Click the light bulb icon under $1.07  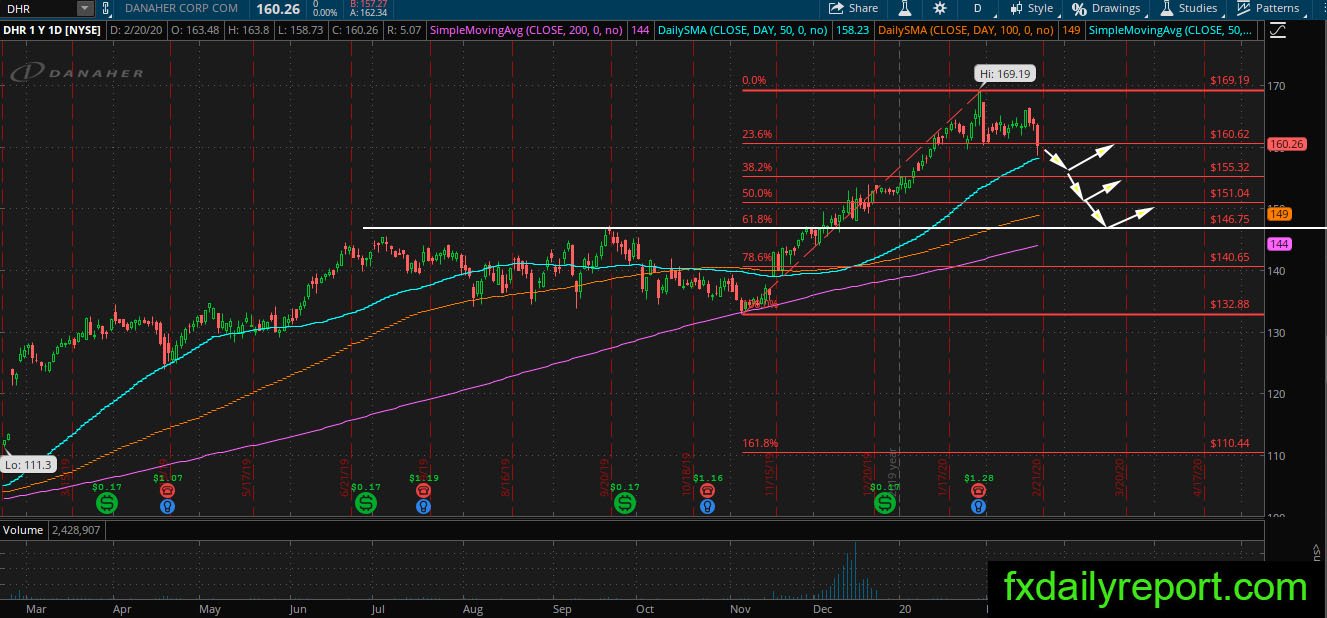point(167,506)
